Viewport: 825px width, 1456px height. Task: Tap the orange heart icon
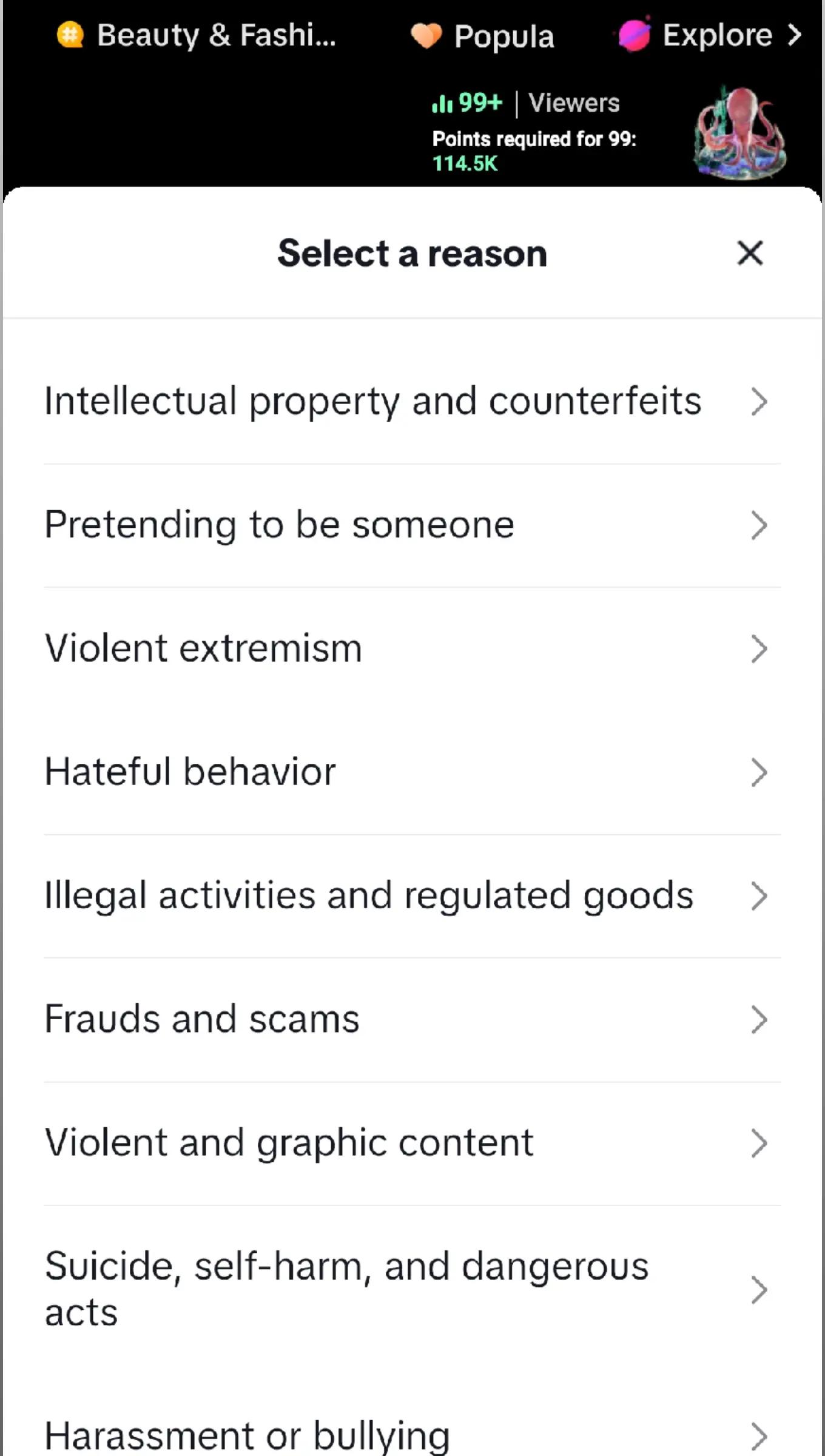click(x=426, y=36)
